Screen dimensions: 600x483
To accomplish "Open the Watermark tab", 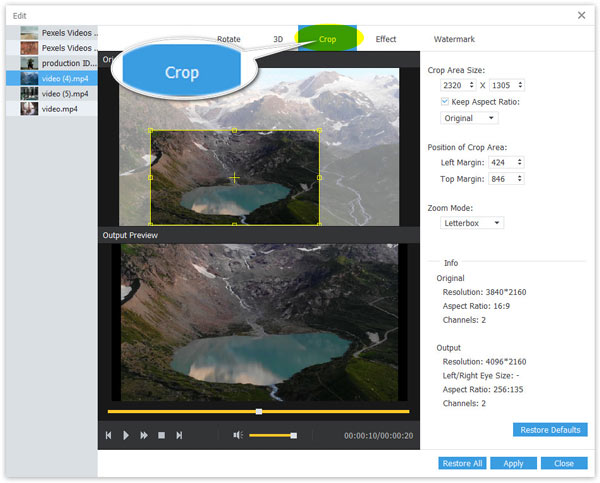I will tap(454, 39).
